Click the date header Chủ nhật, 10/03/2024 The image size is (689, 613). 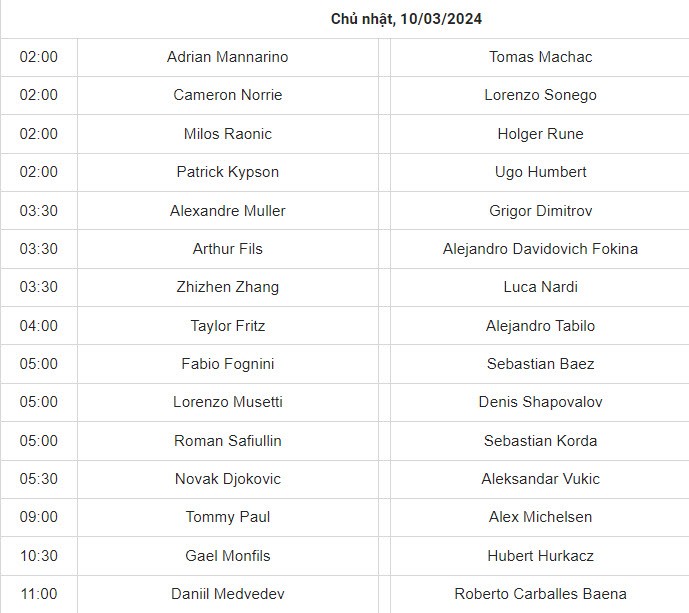pyautogui.click(x=407, y=19)
